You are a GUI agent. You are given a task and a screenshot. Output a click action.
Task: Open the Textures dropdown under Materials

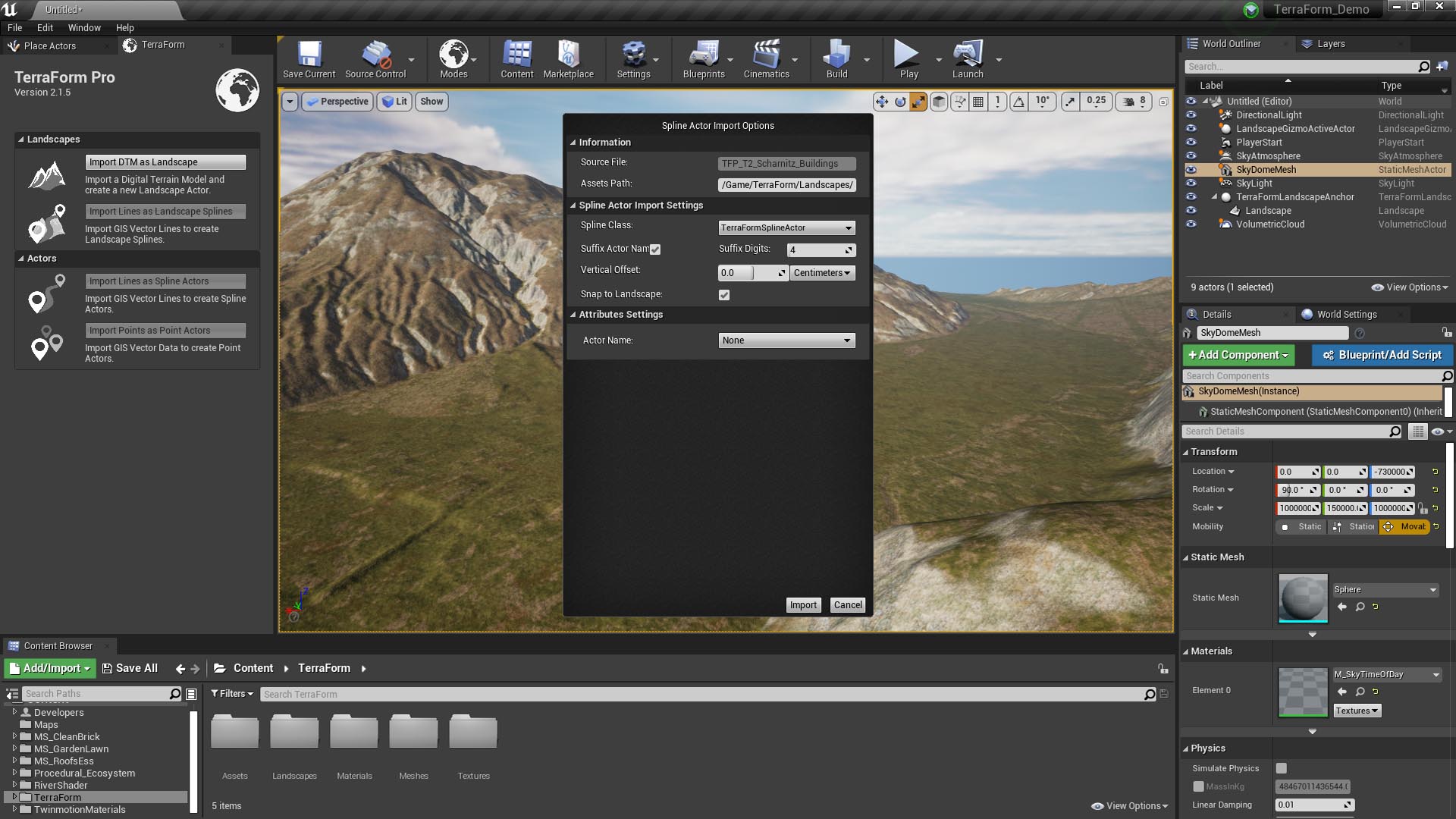[x=1357, y=711]
